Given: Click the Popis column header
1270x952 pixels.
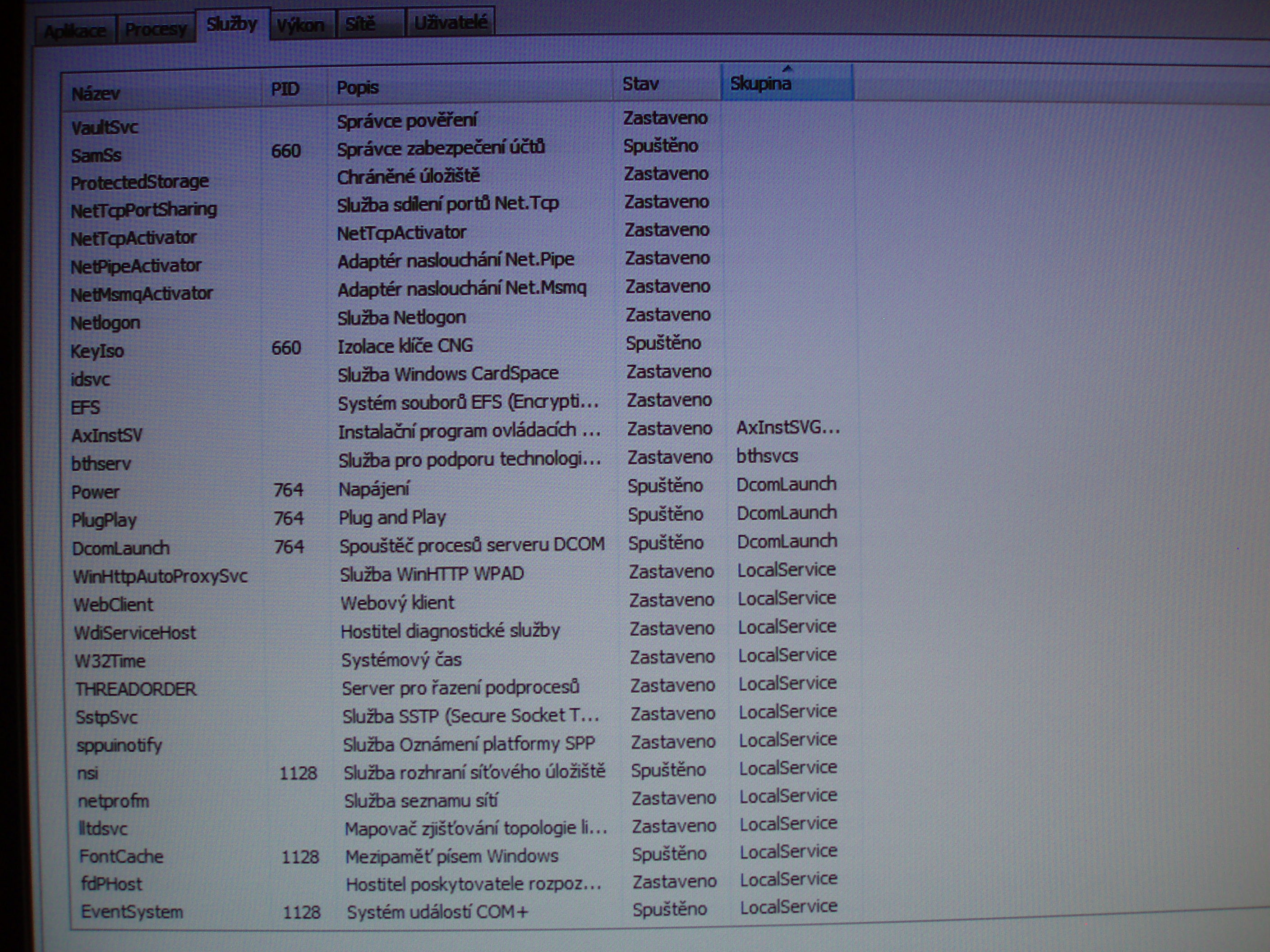Looking at the screenshot, I should pos(358,87).
